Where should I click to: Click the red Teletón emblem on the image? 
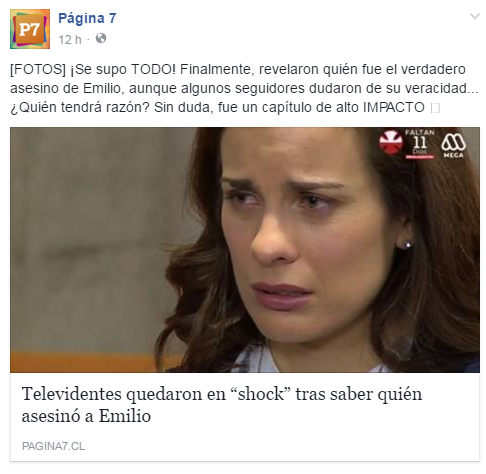(391, 142)
